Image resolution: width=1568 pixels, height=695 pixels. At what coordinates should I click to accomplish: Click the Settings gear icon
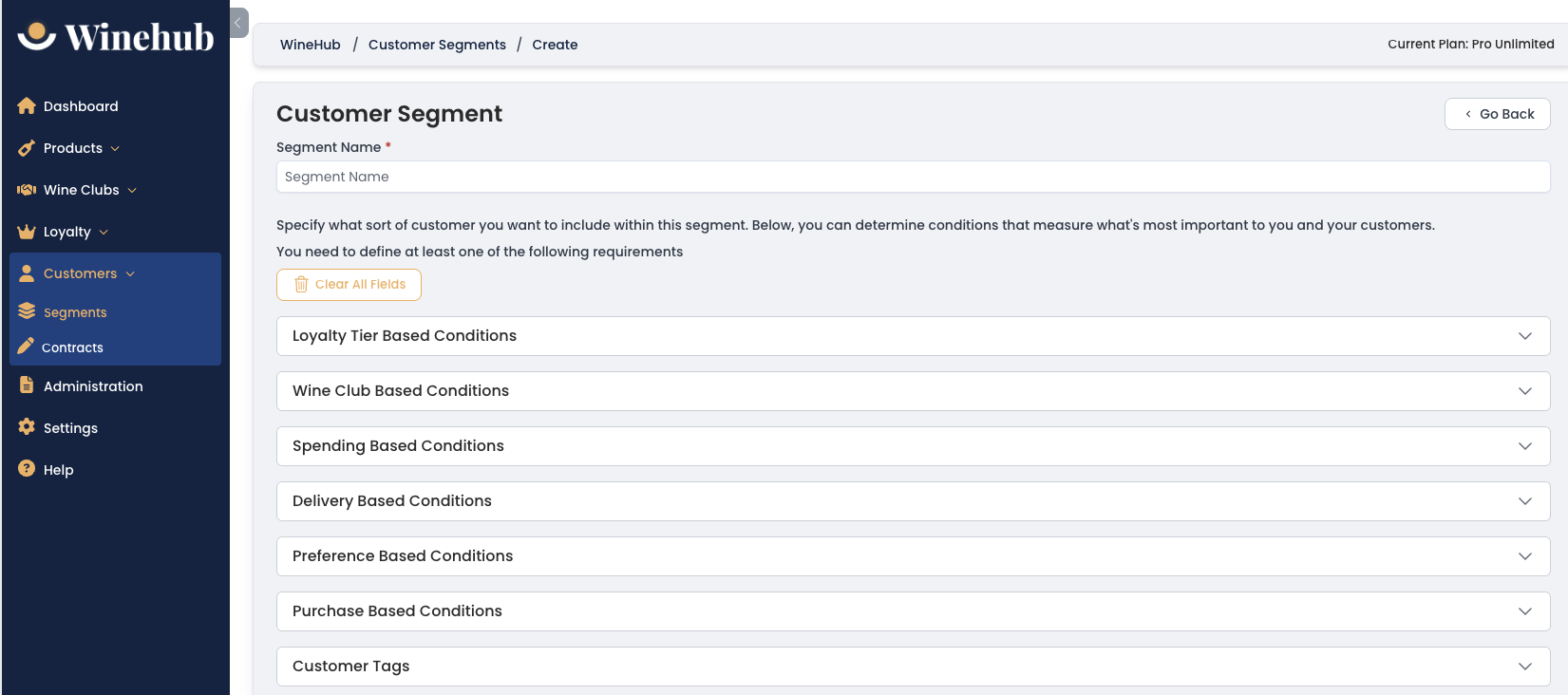click(x=27, y=426)
